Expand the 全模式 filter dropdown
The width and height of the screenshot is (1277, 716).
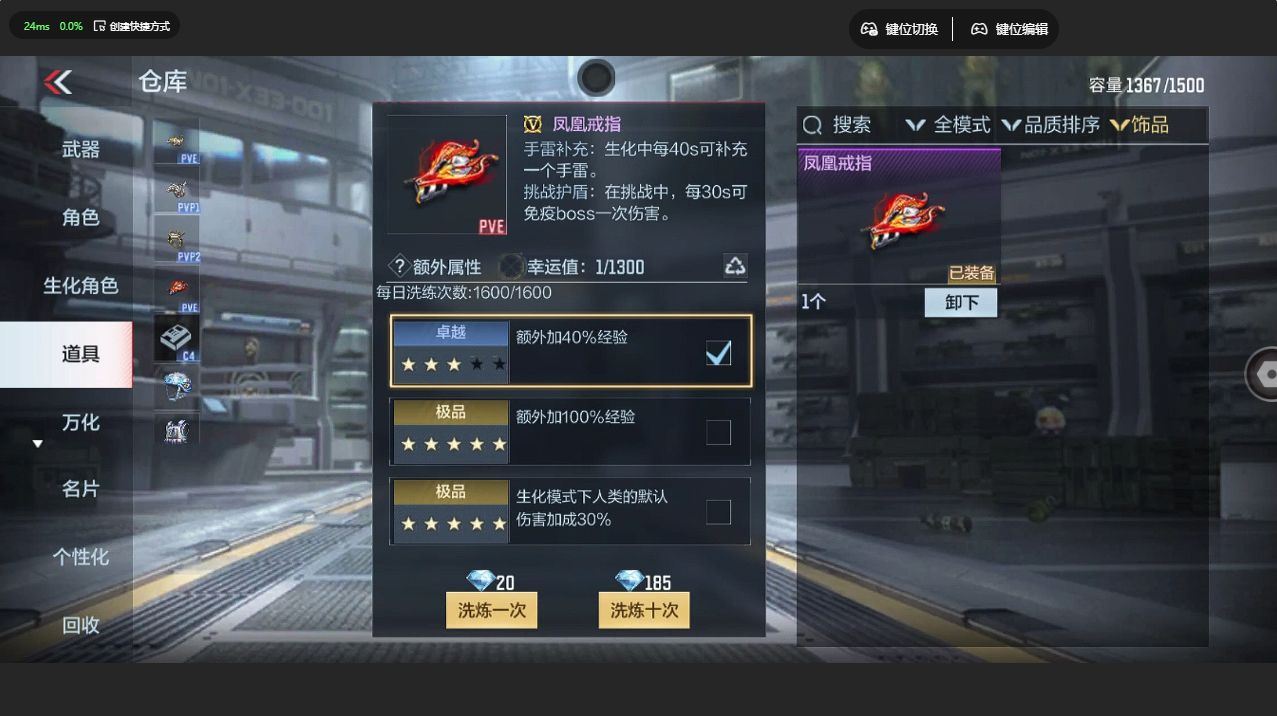click(x=947, y=125)
